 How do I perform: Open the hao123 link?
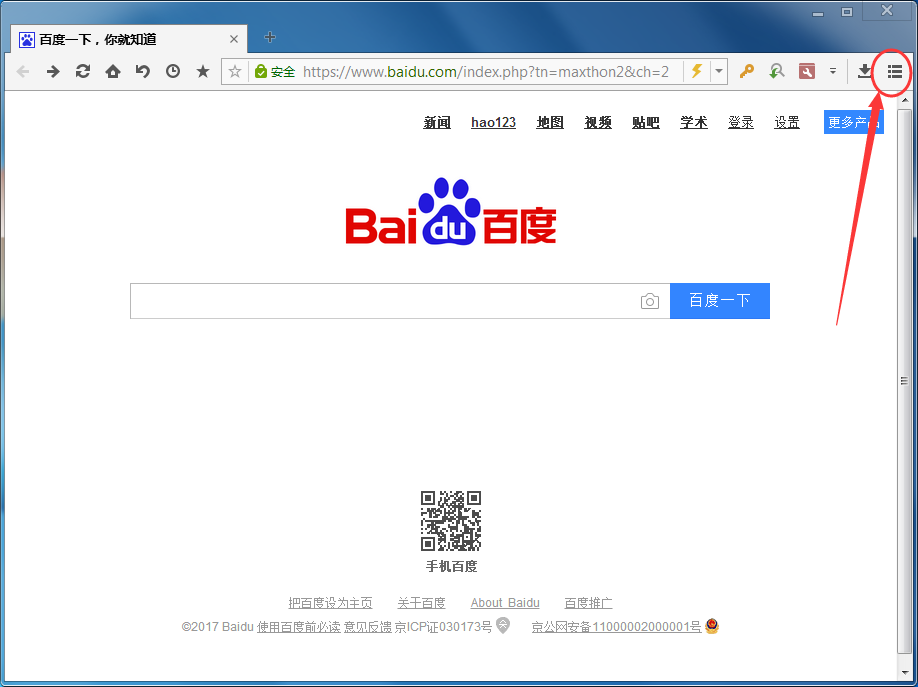493,122
